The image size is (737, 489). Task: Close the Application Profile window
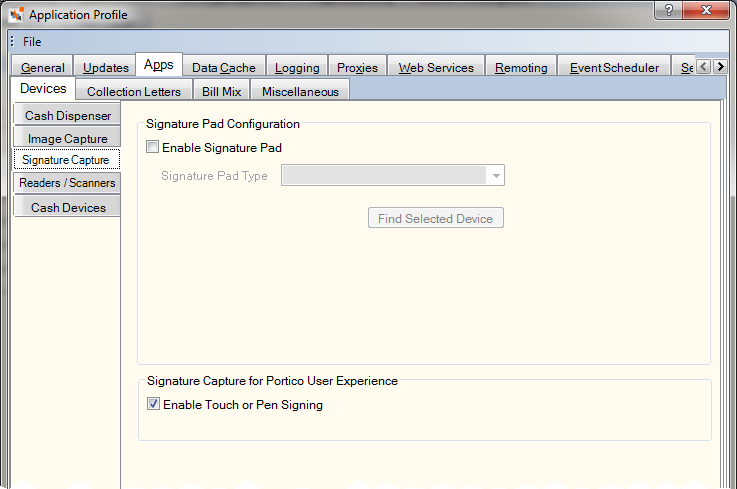click(706, 10)
